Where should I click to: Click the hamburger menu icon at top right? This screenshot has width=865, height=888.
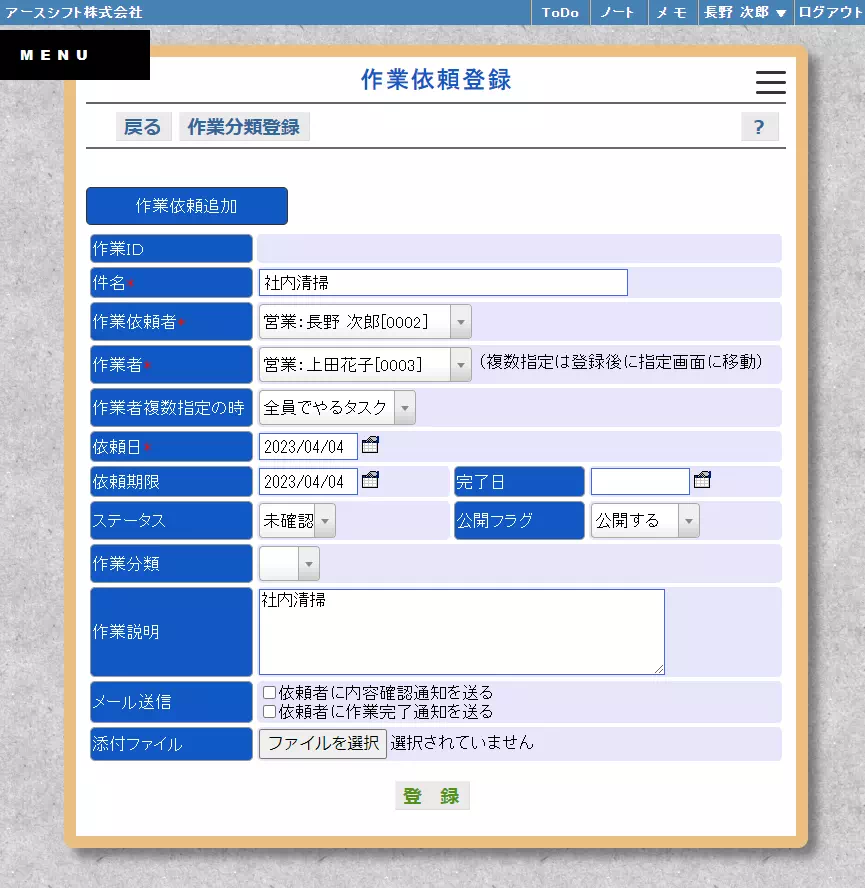click(x=770, y=84)
